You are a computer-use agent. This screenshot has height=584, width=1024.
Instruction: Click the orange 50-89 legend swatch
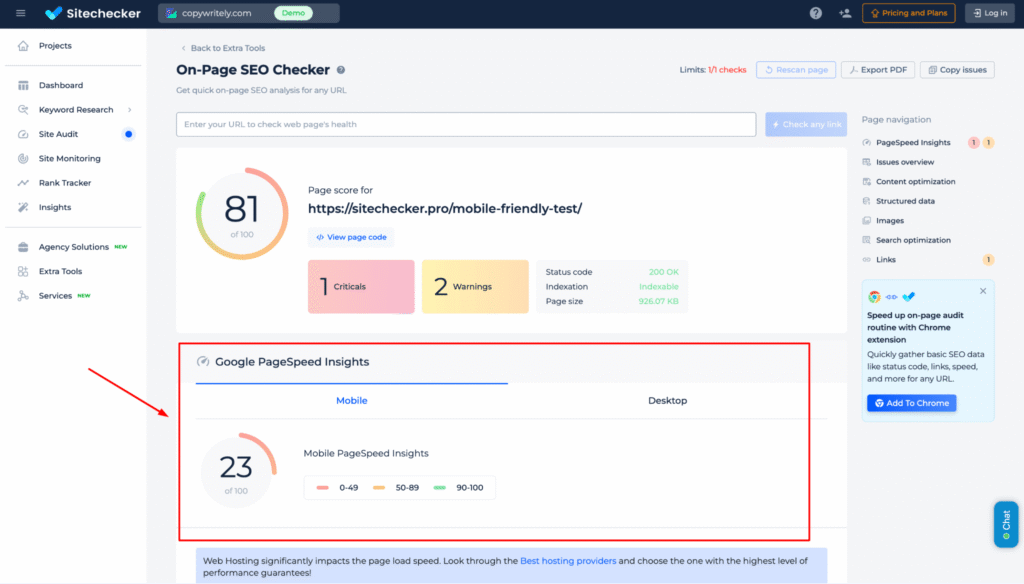tap(379, 487)
